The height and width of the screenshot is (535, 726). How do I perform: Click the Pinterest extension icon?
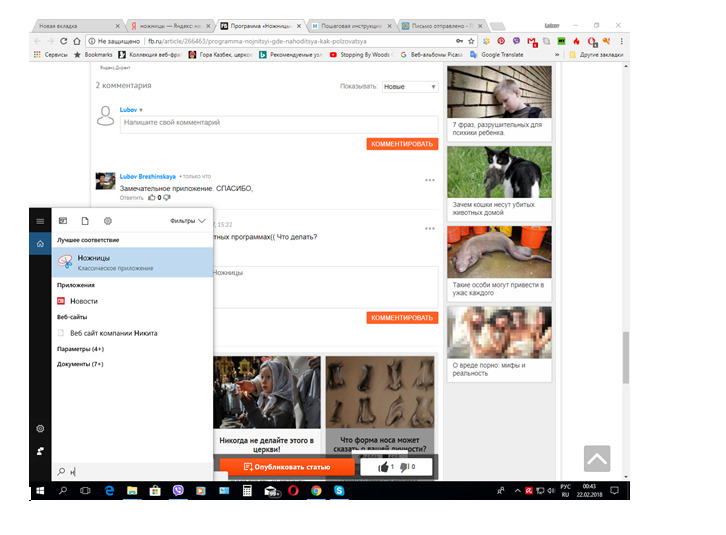(x=501, y=41)
